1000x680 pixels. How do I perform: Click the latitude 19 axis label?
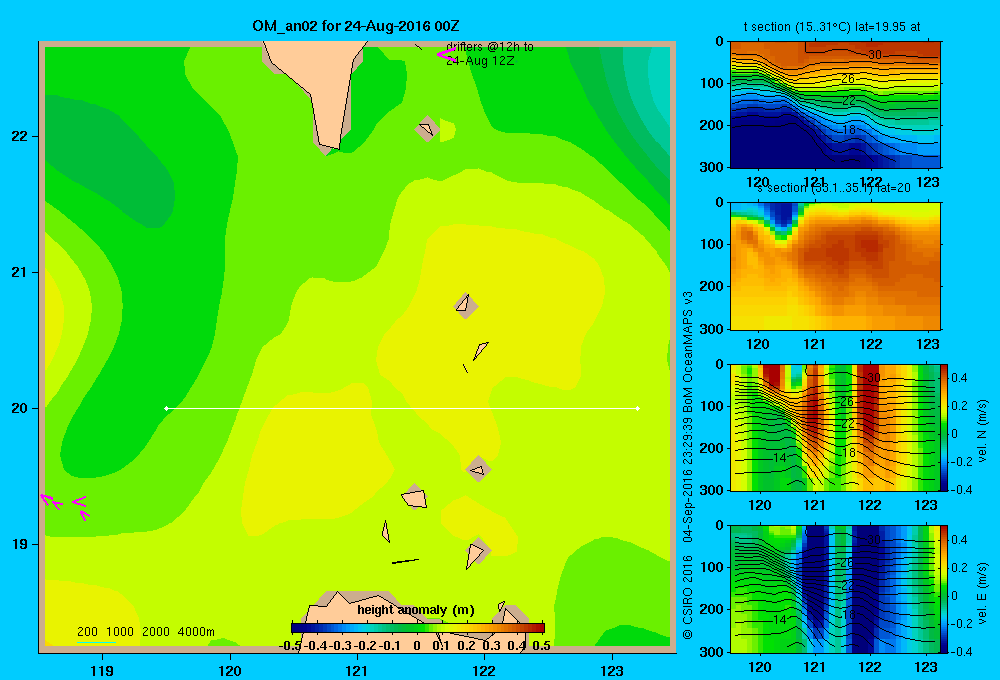coord(19,544)
